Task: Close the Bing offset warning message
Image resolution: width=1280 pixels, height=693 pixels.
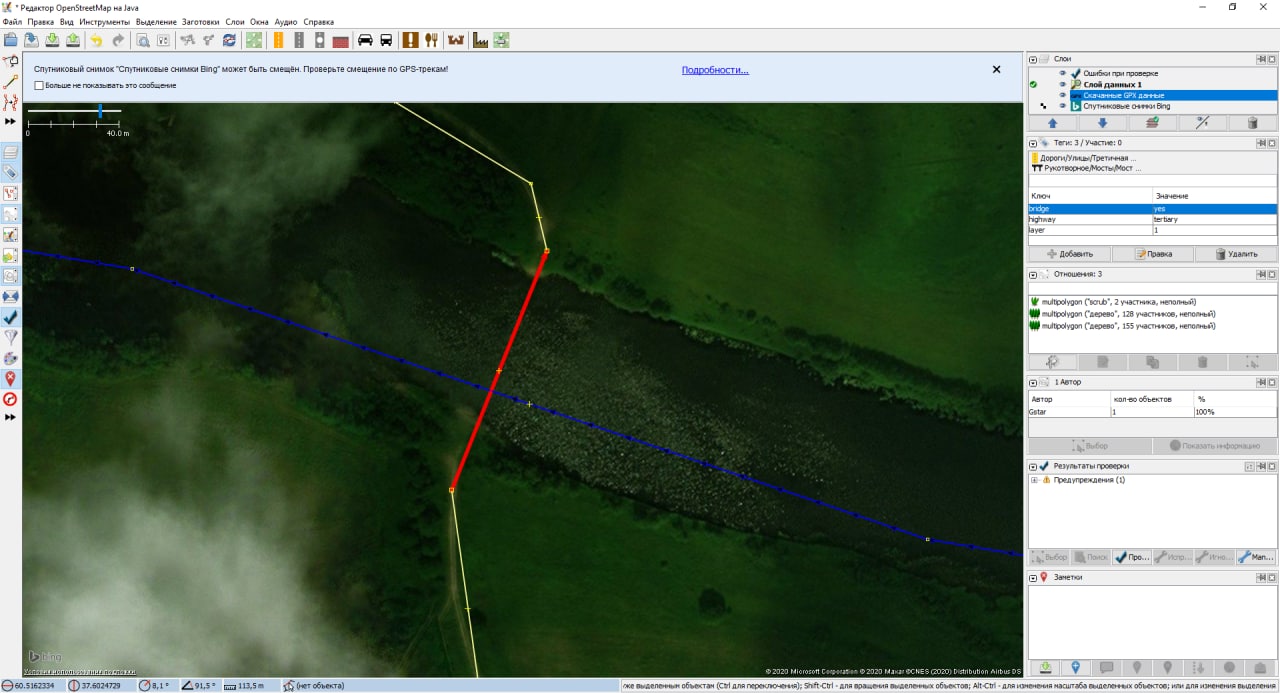Action: (996, 69)
